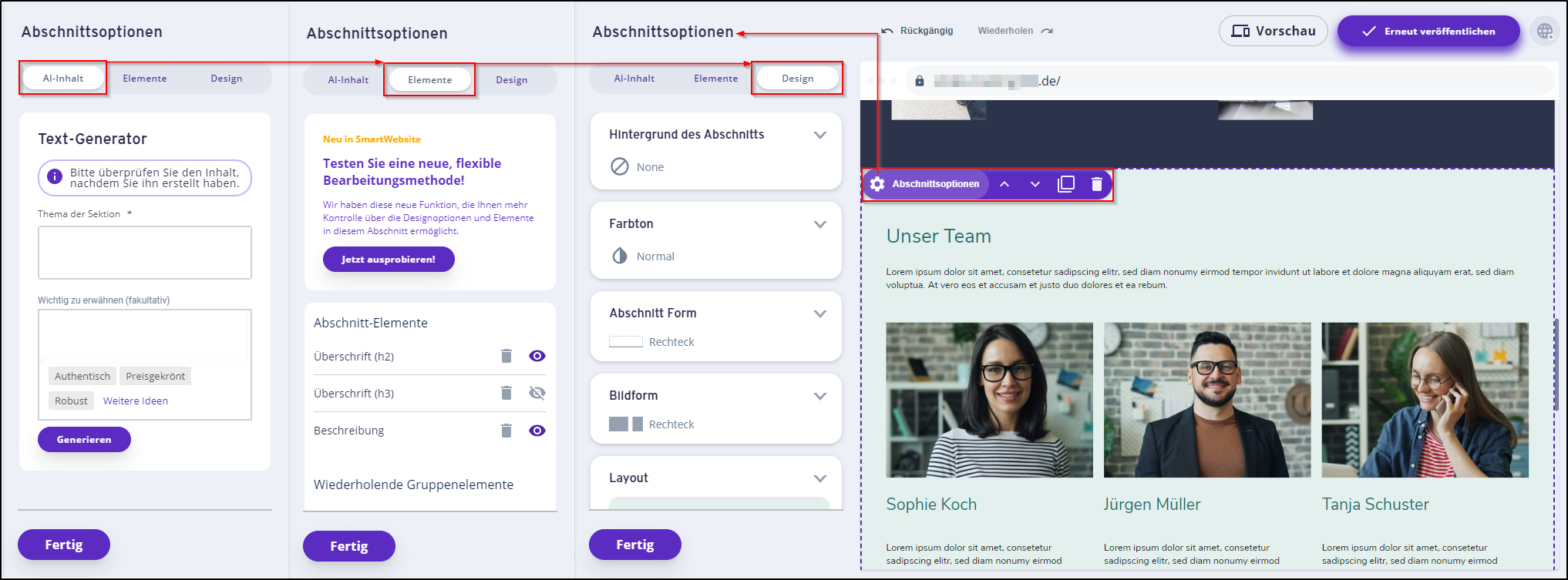1568x580 pixels.
Task: Switch to the highlighted Elemente tab
Action: point(429,80)
